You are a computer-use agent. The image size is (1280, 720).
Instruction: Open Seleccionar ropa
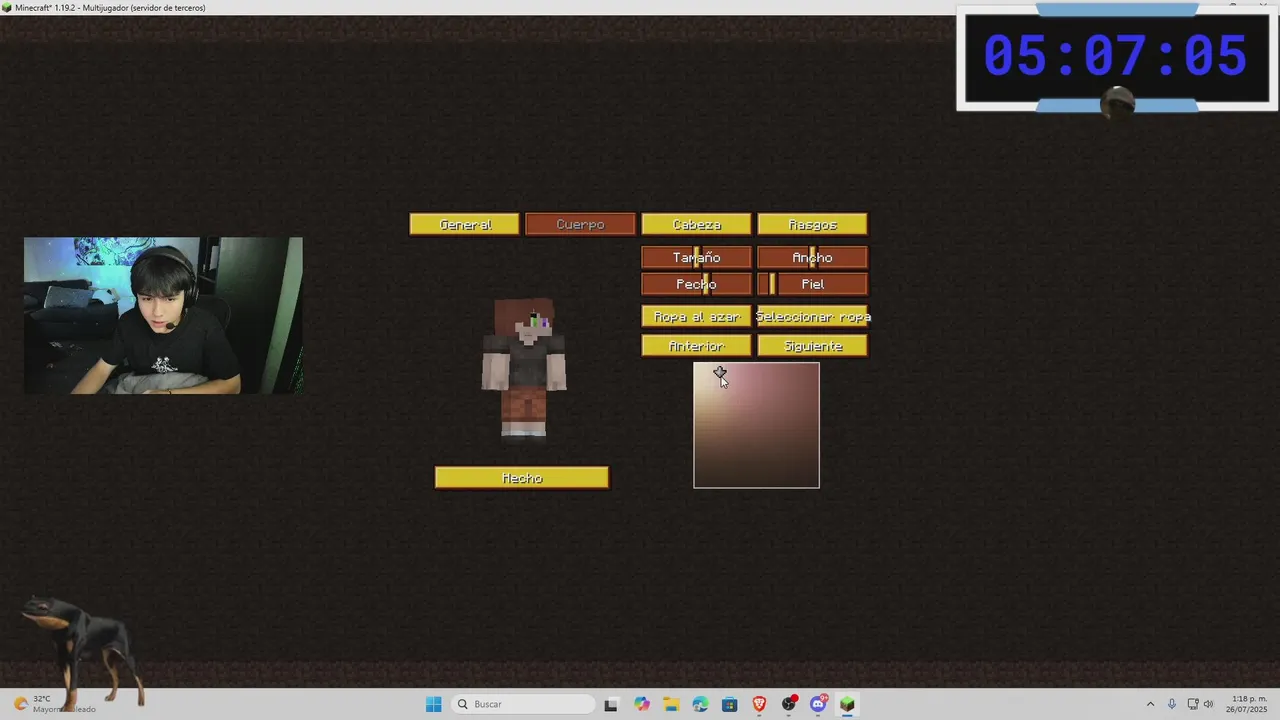pos(812,316)
